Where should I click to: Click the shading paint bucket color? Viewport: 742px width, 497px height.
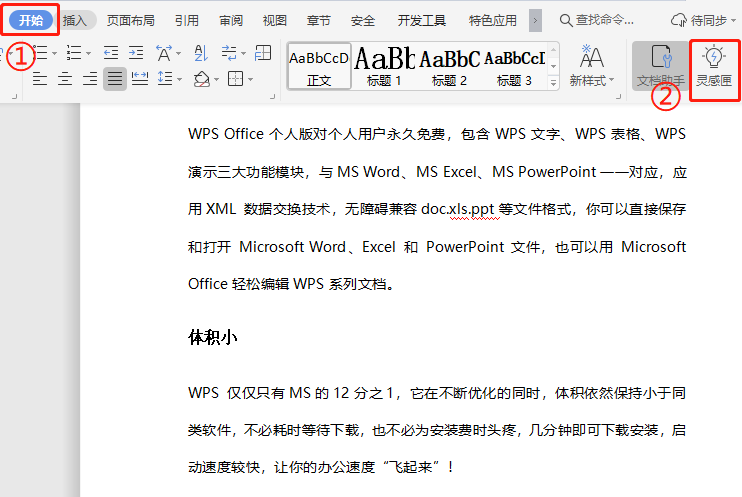(x=201, y=78)
